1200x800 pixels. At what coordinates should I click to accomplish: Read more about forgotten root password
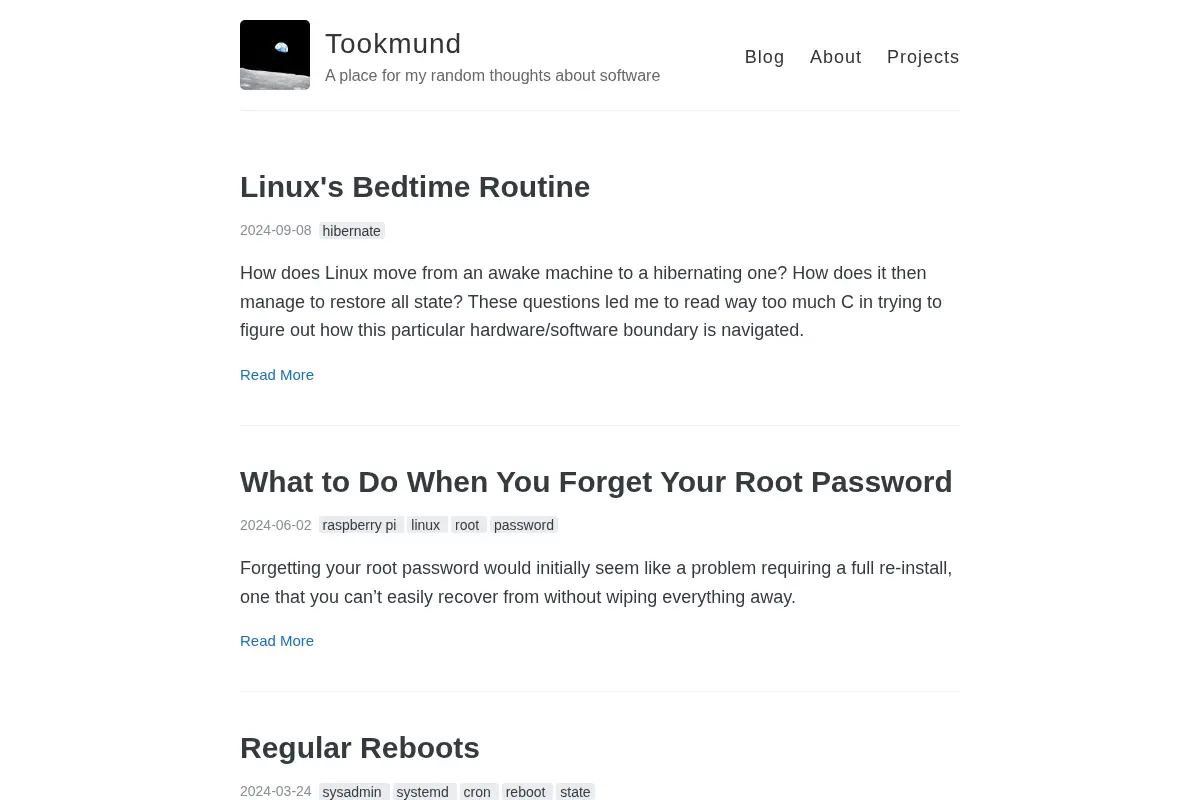click(277, 641)
